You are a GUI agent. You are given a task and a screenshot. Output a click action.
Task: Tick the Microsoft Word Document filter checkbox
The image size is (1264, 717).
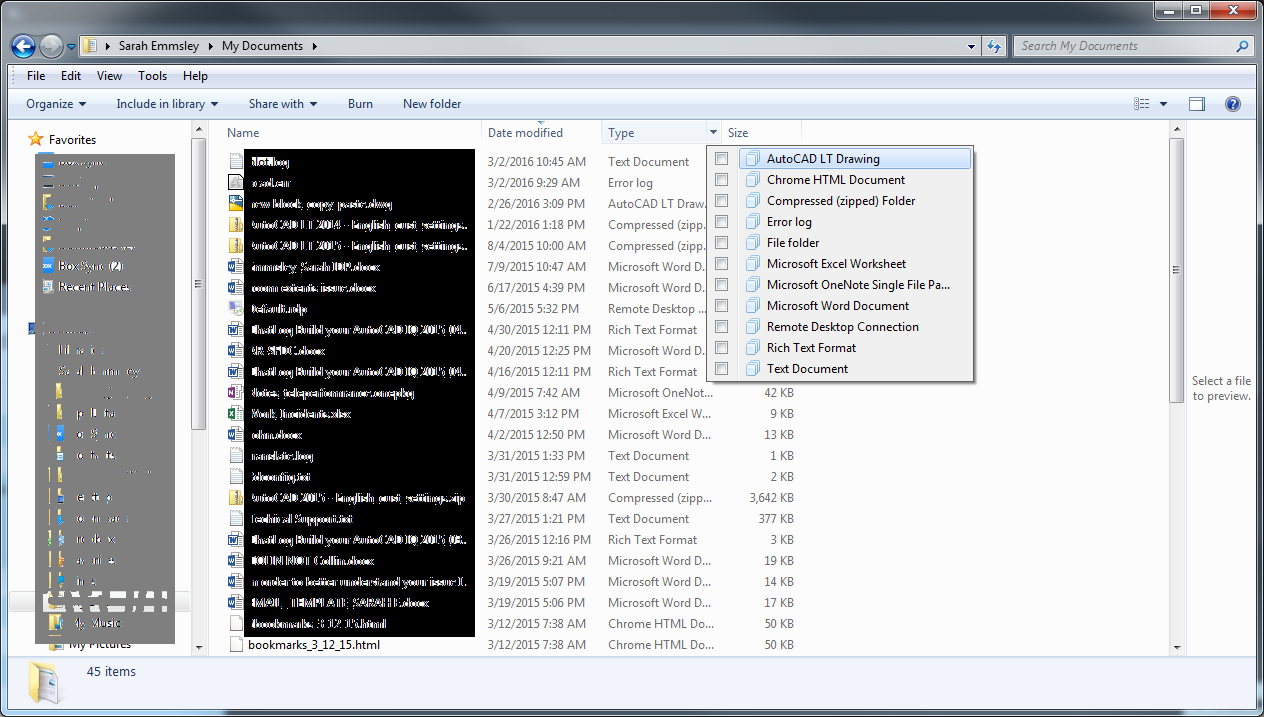pos(721,306)
